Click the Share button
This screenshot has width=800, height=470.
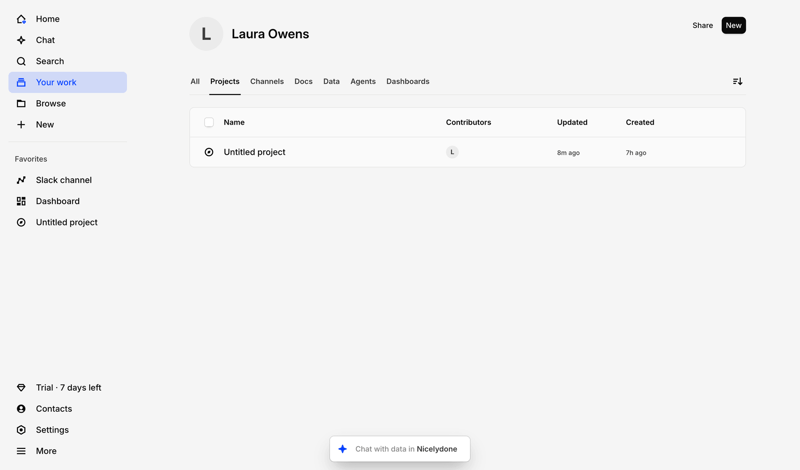coord(703,25)
